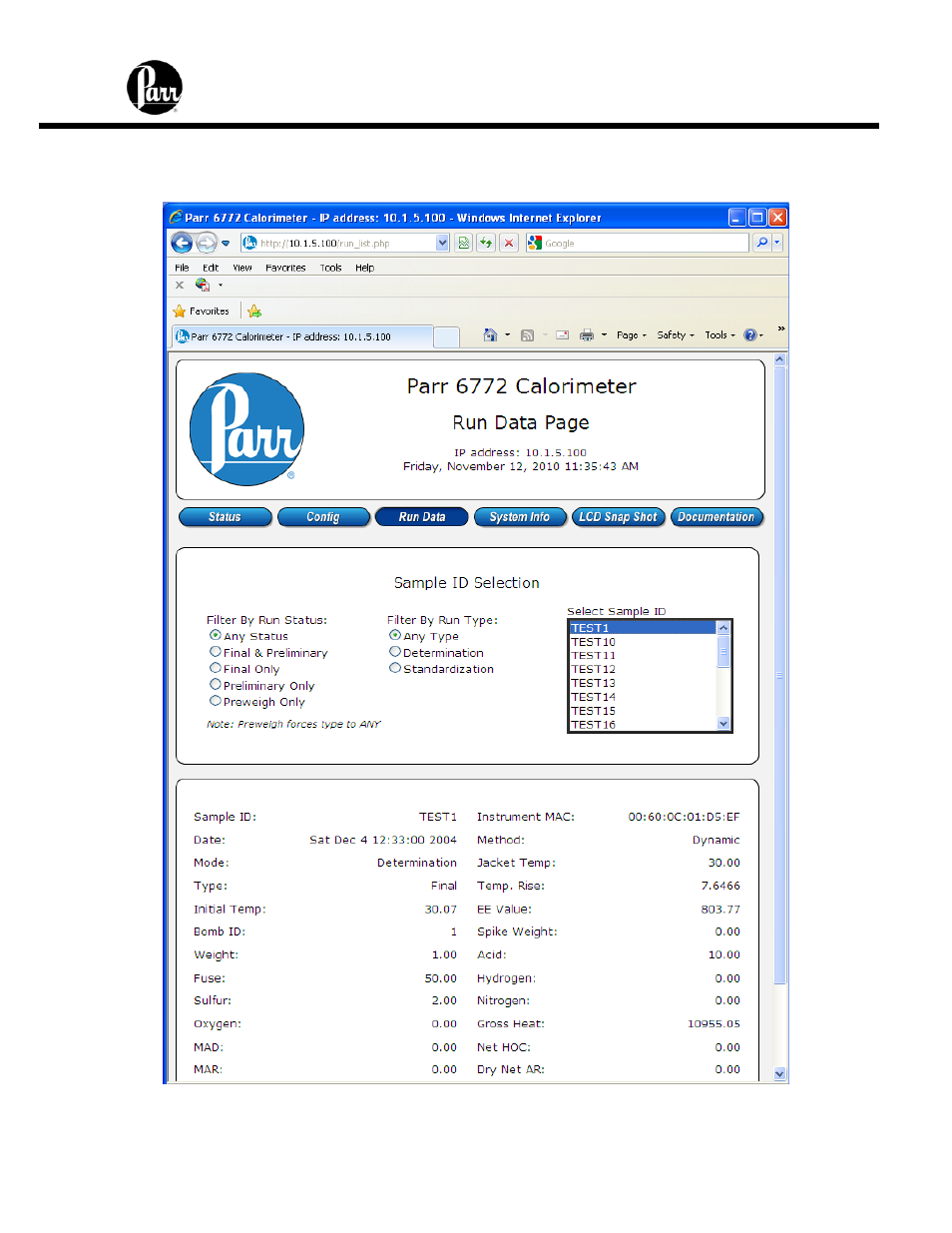Expand the Home button dropdown arrow
The image size is (952, 1233).
507,335
